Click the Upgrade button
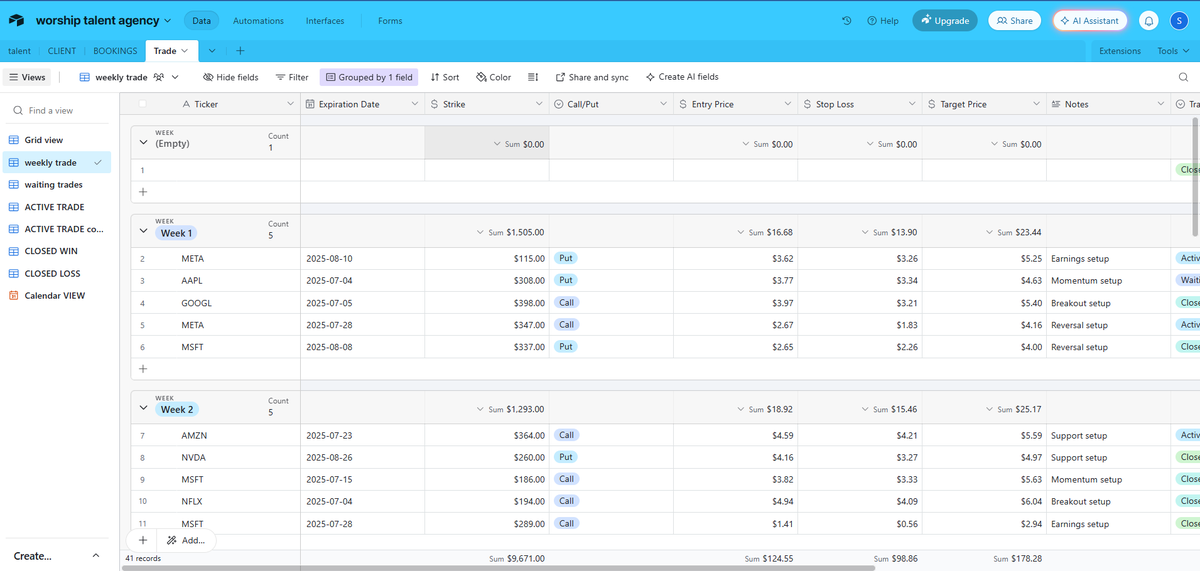1200x571 pixels. pos(944,21)
